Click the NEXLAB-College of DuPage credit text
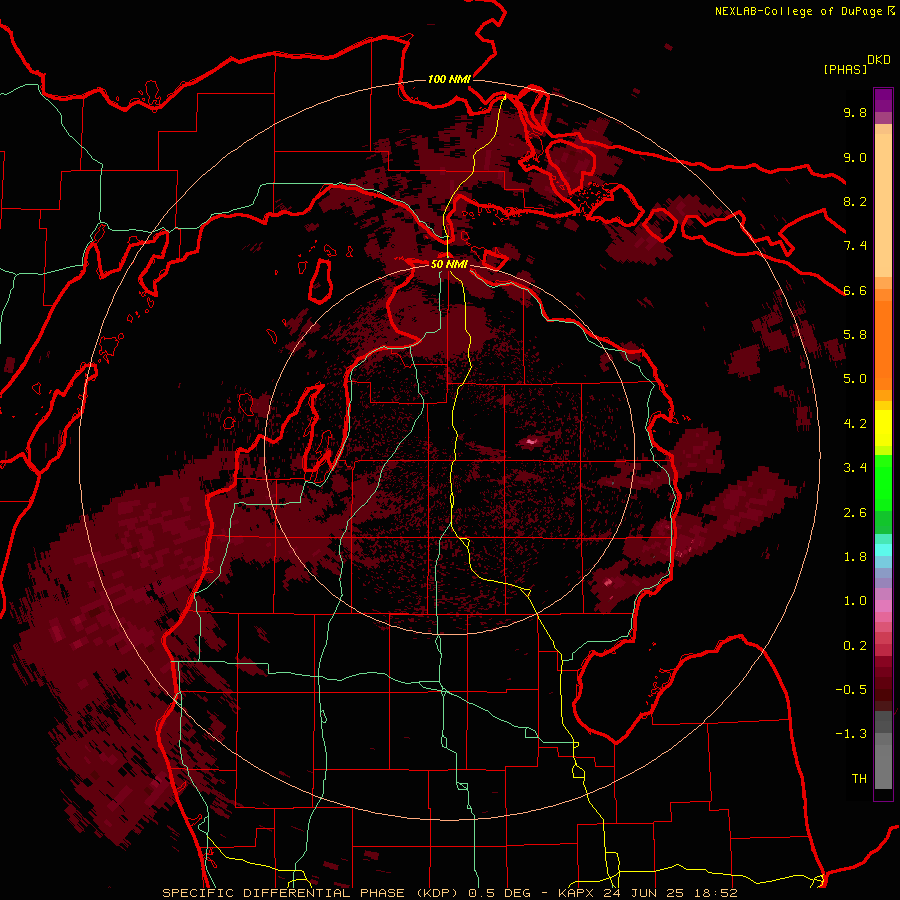The width and height of the screenshot is (900, 900). [798, 11]
